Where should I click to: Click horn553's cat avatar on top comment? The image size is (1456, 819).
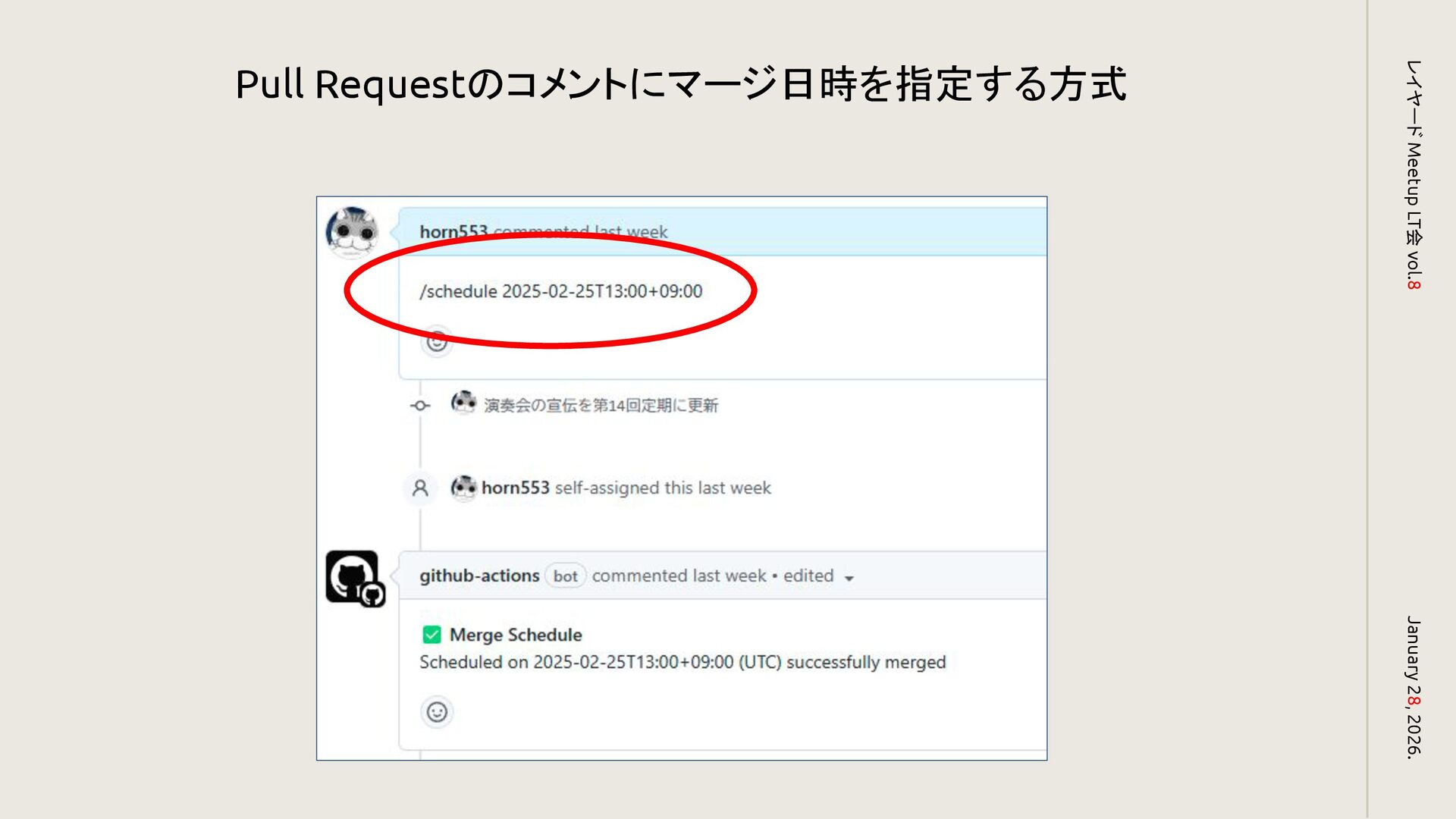click(x=353, y=231)
